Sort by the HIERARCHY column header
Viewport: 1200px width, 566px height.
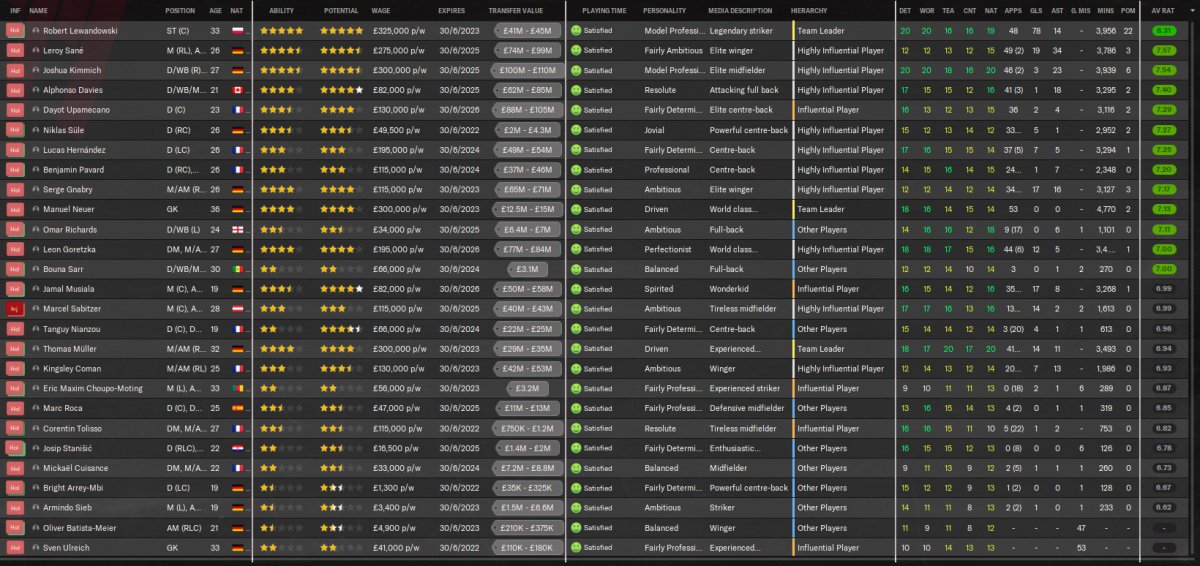coord(808,10)
